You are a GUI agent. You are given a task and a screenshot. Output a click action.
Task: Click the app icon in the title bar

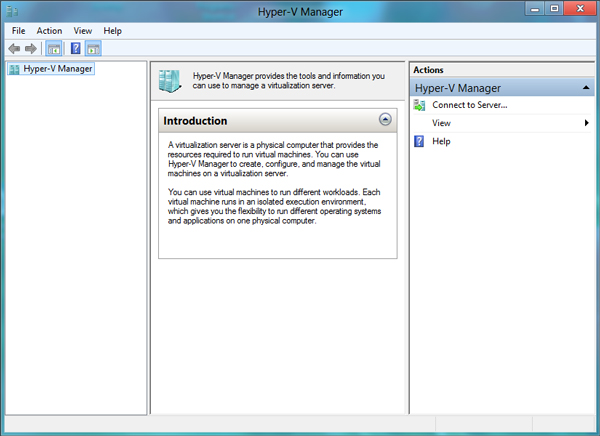pyautogui.click(x=12, y=11)
